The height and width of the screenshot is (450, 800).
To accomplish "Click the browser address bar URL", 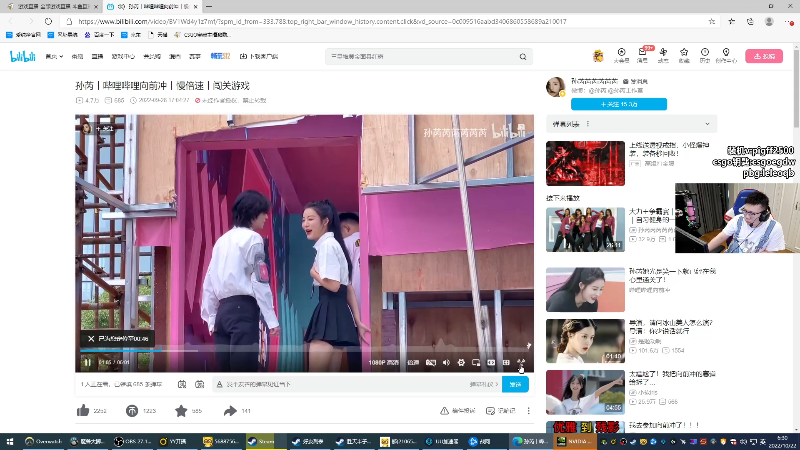I will 322,21.
